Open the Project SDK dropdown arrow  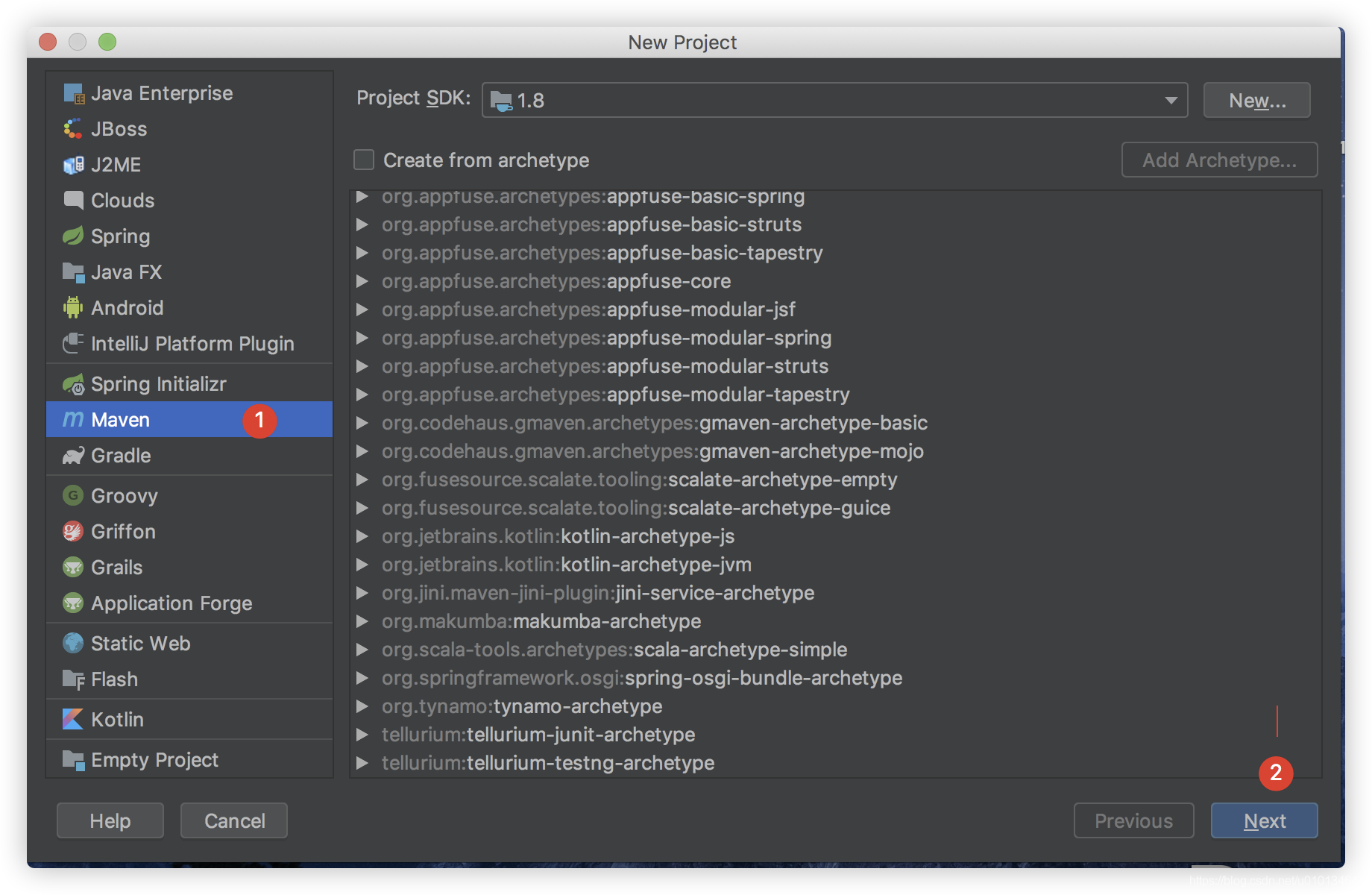pyautogui.click(x=1171, y=101)
